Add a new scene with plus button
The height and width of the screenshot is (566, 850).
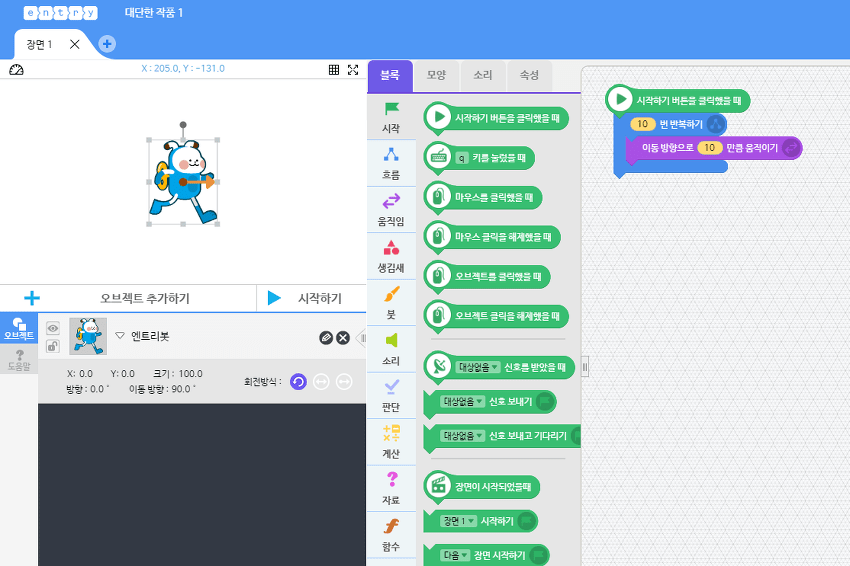pyautogui.click(x=107, y=44)
